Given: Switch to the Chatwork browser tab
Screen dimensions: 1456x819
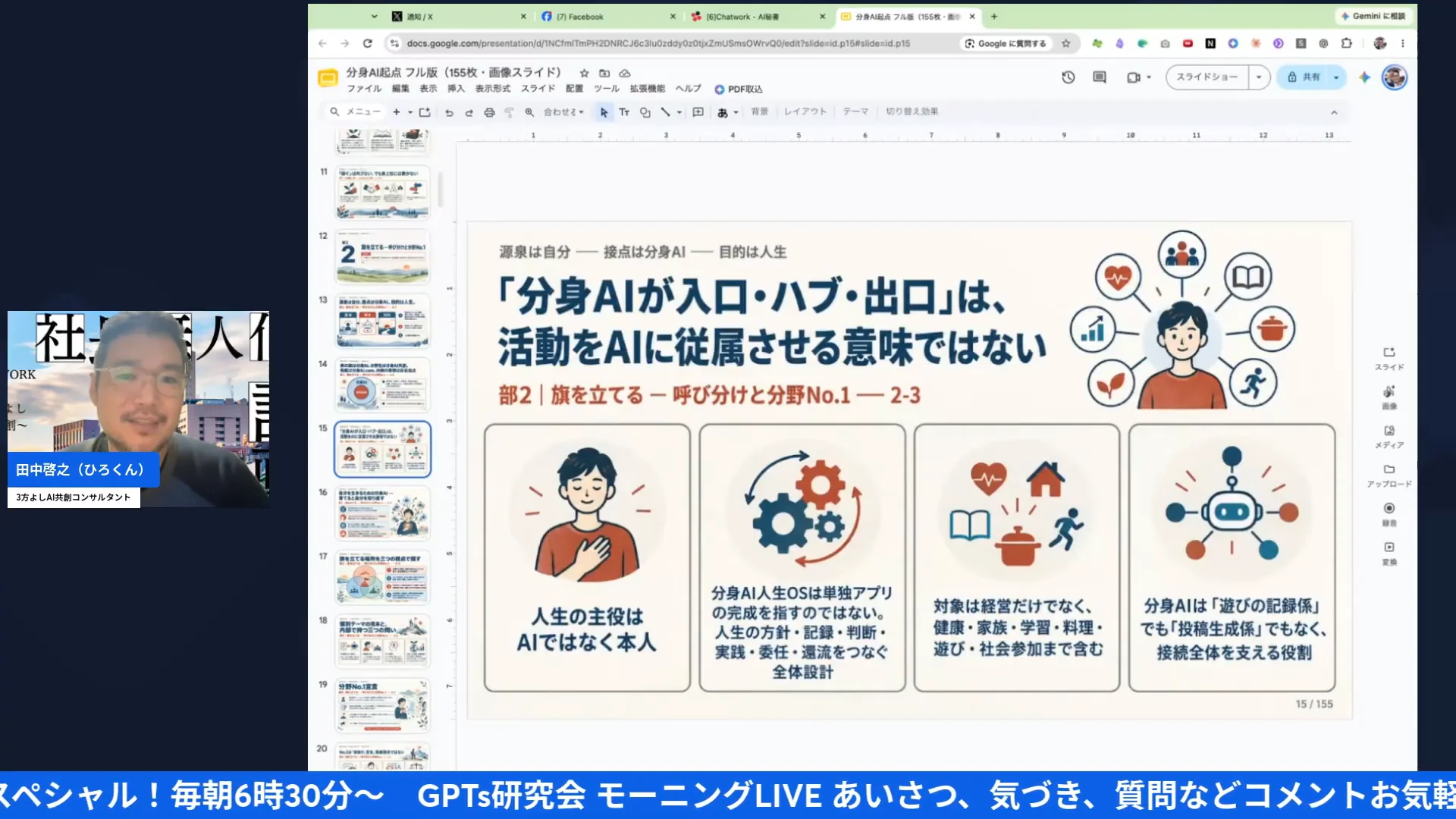Looking at the screenshot, I should [757, 16].
